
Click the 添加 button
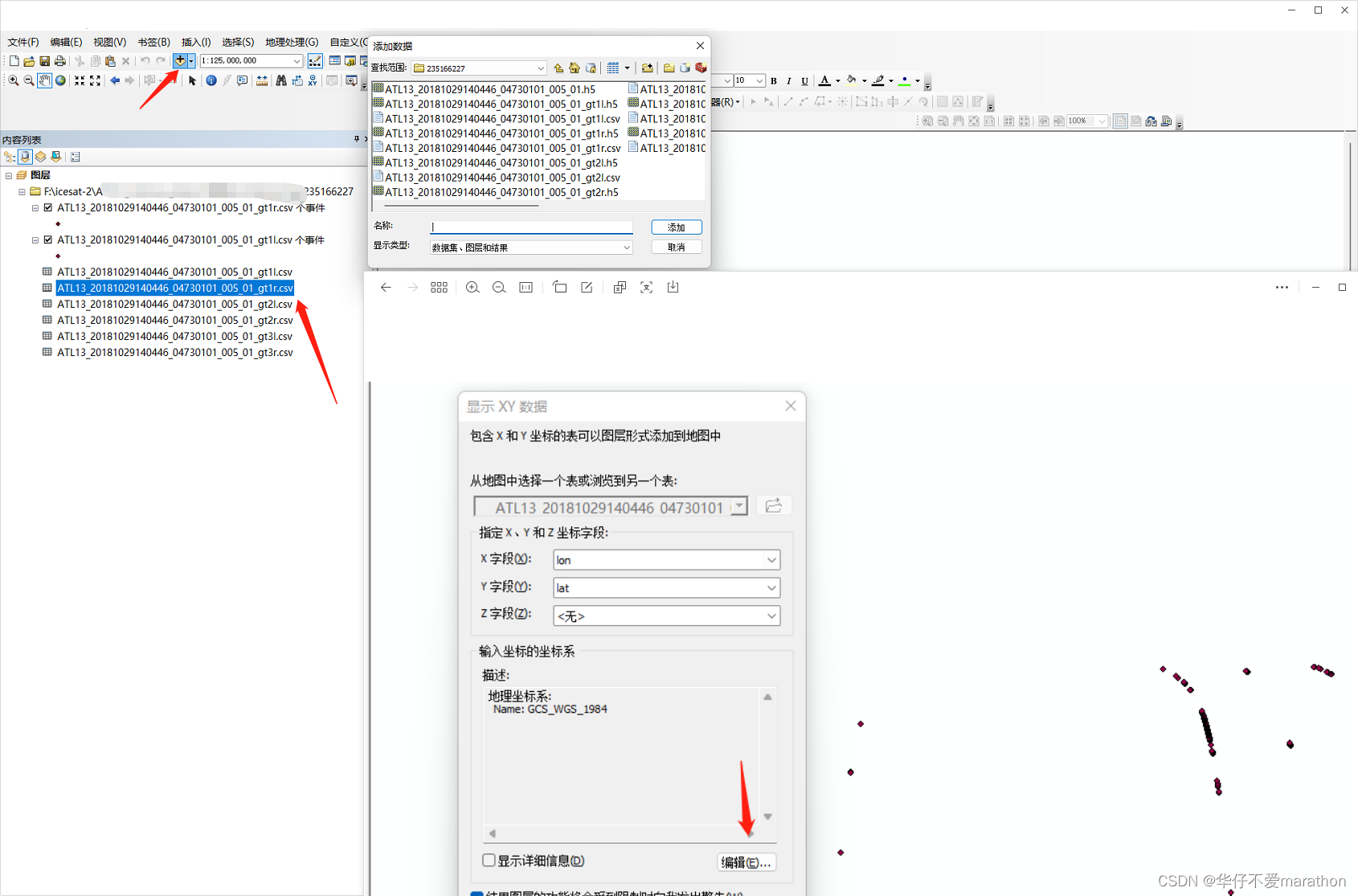click(x=676, y=227)
